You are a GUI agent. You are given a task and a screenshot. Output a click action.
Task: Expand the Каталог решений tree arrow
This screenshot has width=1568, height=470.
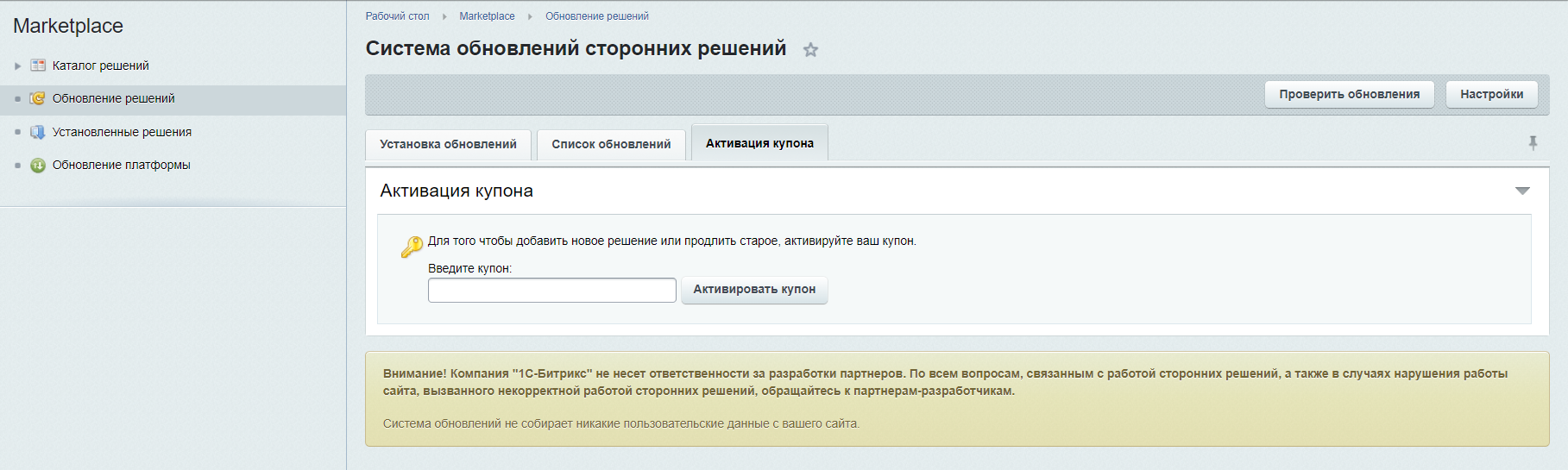[x=18, y=66]
